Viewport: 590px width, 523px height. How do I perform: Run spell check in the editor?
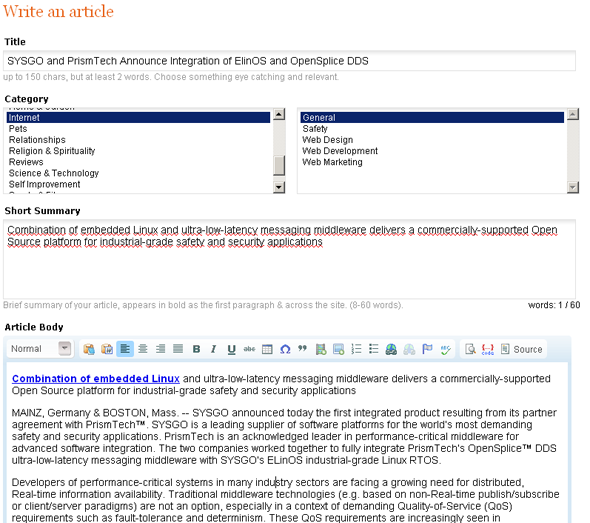click(x=445, y=349)
